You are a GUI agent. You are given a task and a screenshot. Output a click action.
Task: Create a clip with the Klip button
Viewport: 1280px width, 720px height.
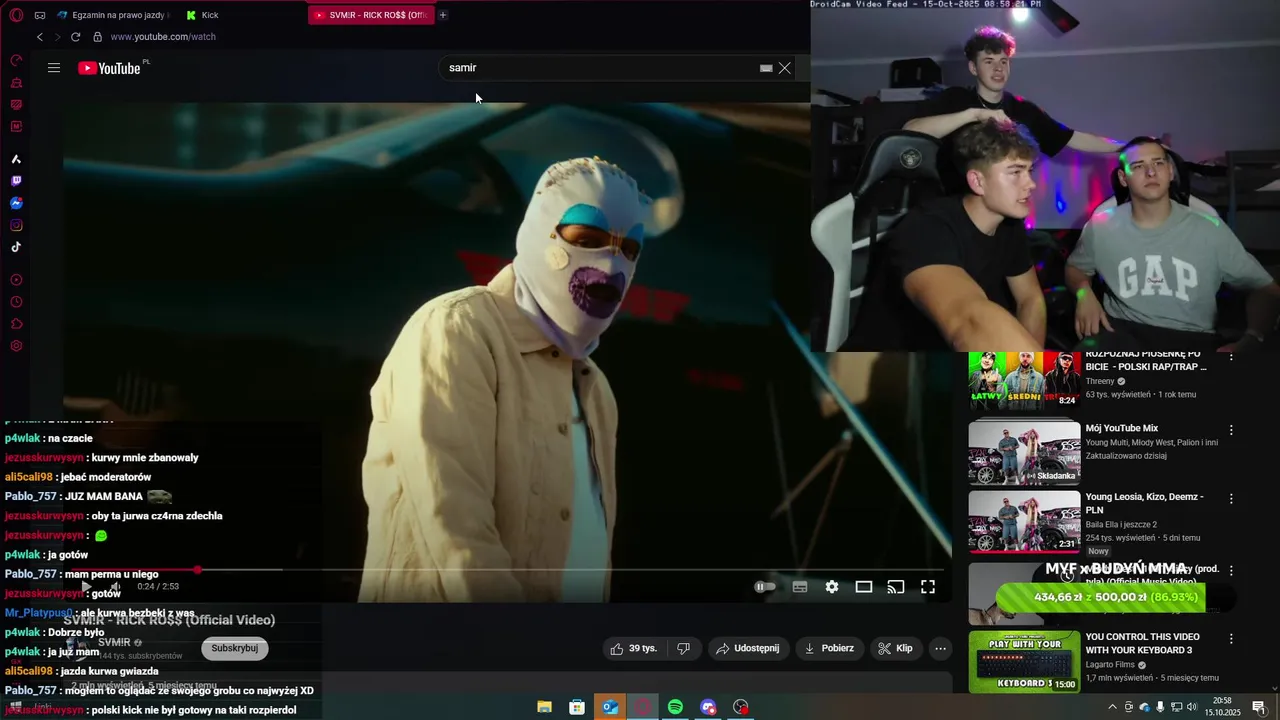pyautogui.click(x=895, y=648)
